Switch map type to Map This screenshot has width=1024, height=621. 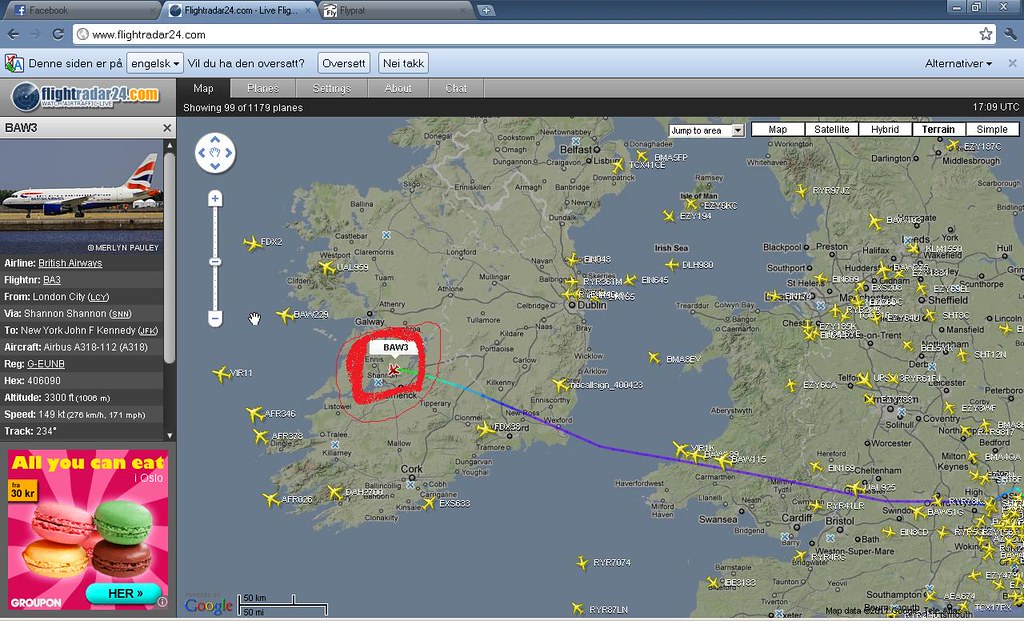(778, 129)
